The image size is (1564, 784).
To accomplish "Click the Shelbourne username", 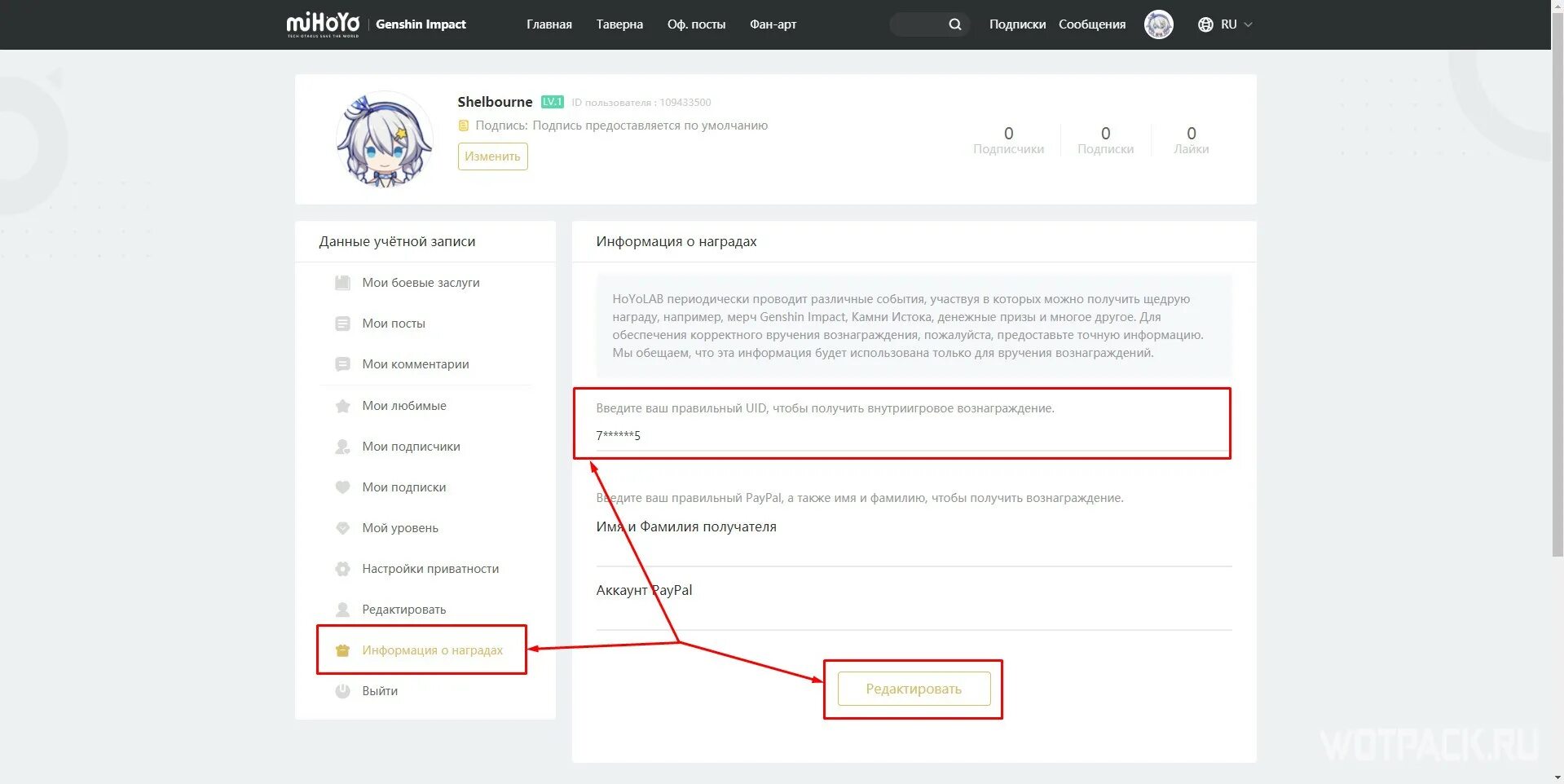I will click(495, 102).
